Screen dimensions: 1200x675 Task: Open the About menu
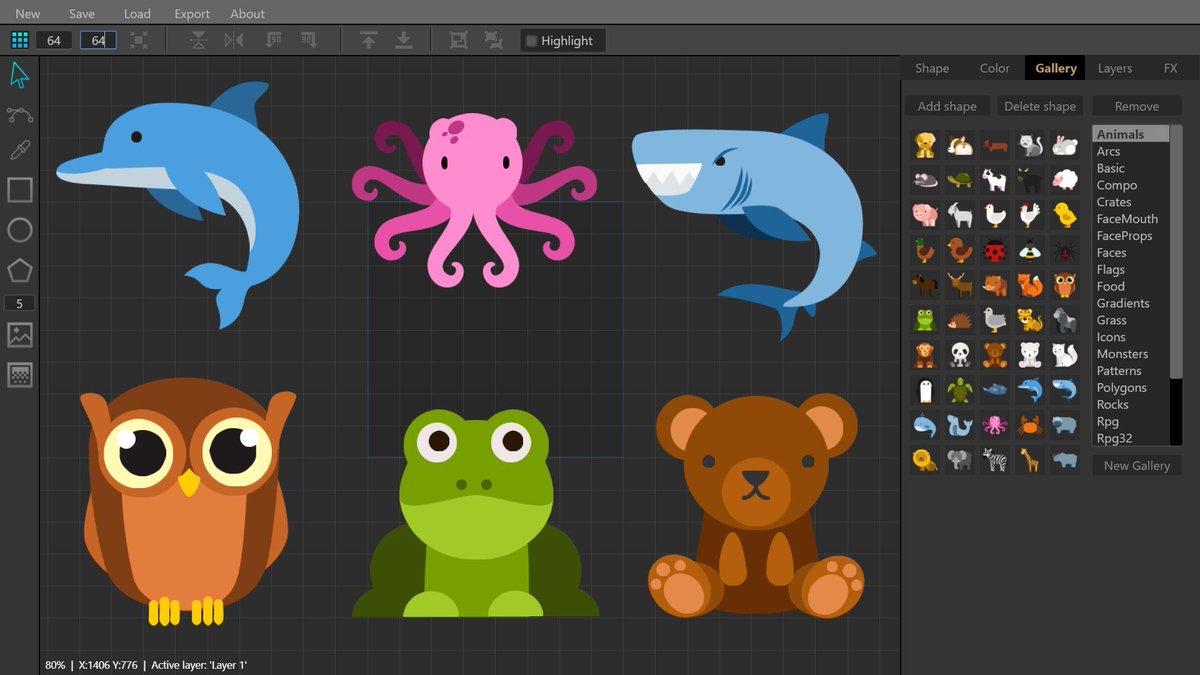(x=247, y=14)
